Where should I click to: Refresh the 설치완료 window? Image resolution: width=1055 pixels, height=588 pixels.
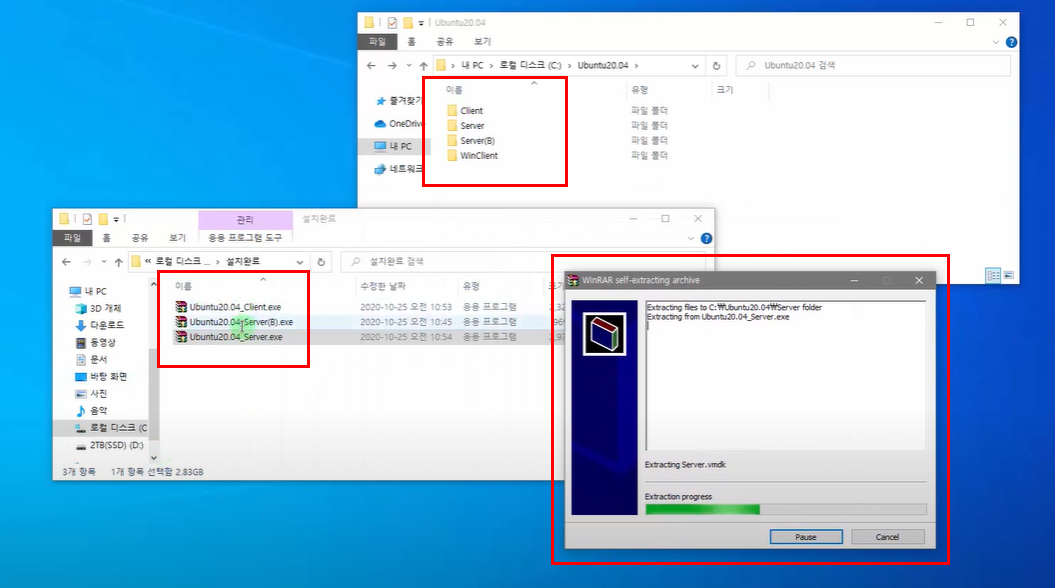(x=322, y=262)
